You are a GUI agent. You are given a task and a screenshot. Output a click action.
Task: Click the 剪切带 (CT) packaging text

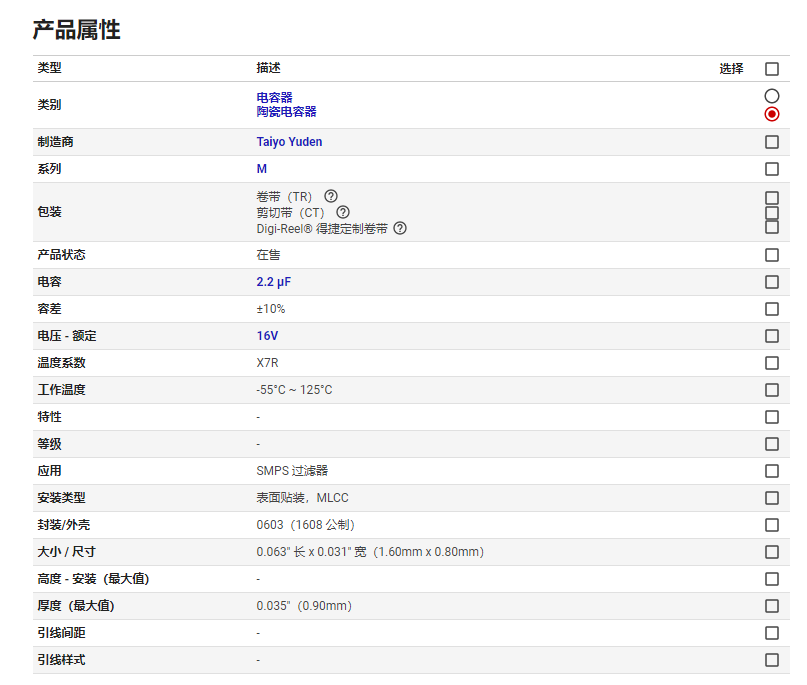tap(290, 213)
